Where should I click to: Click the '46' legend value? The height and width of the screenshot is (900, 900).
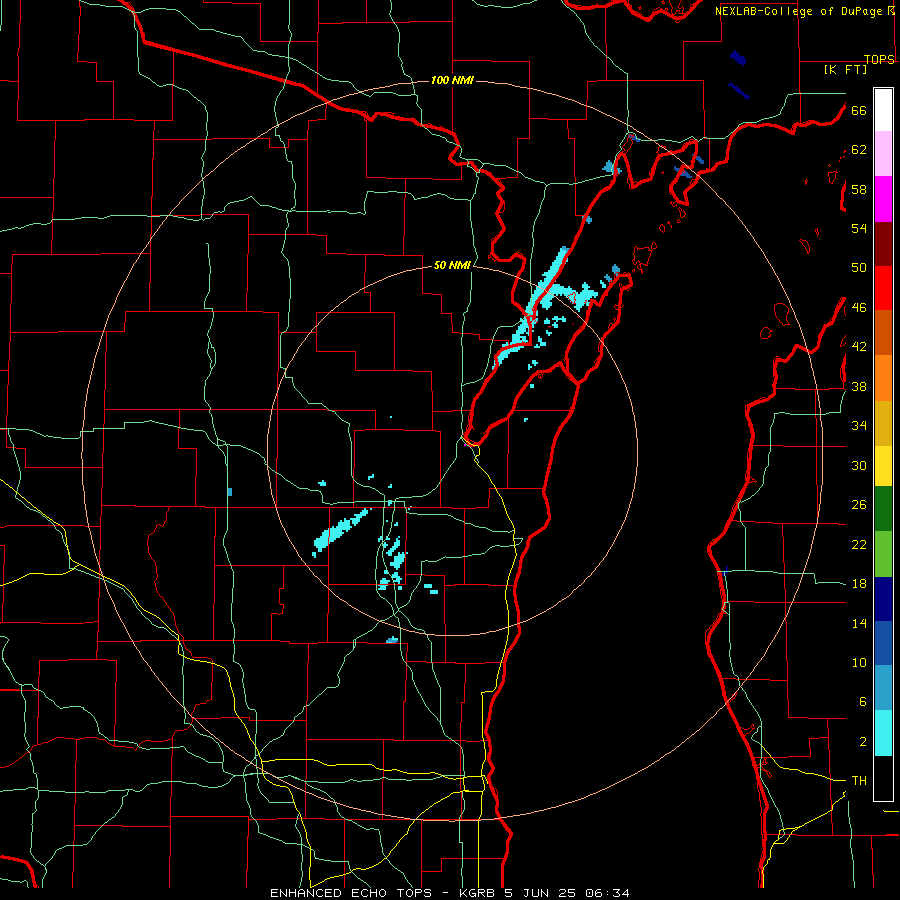point(859,308)
